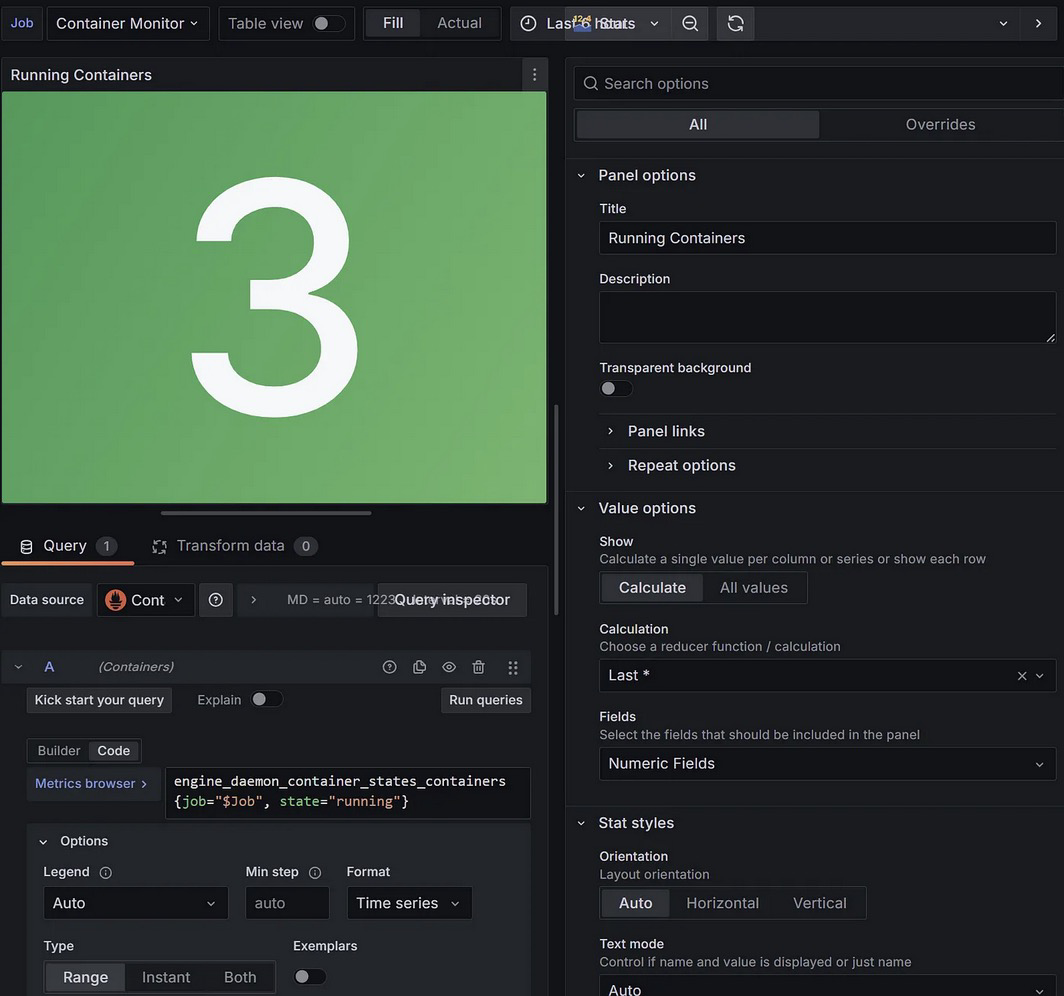Select Both query type
1064x996 pixels.
click(x=240, y=977)
